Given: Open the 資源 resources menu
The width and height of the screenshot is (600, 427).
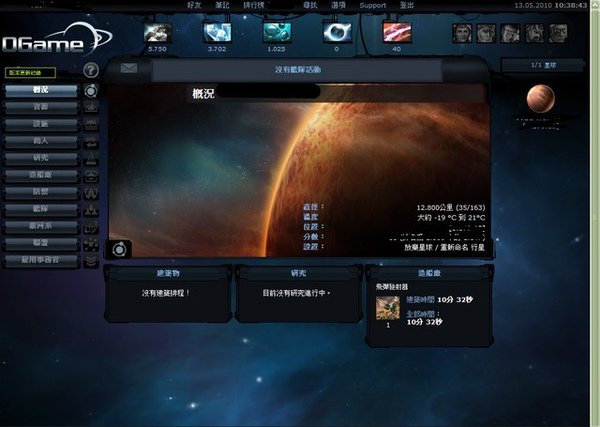Looking at the screenshot, I should pos(41,107).
